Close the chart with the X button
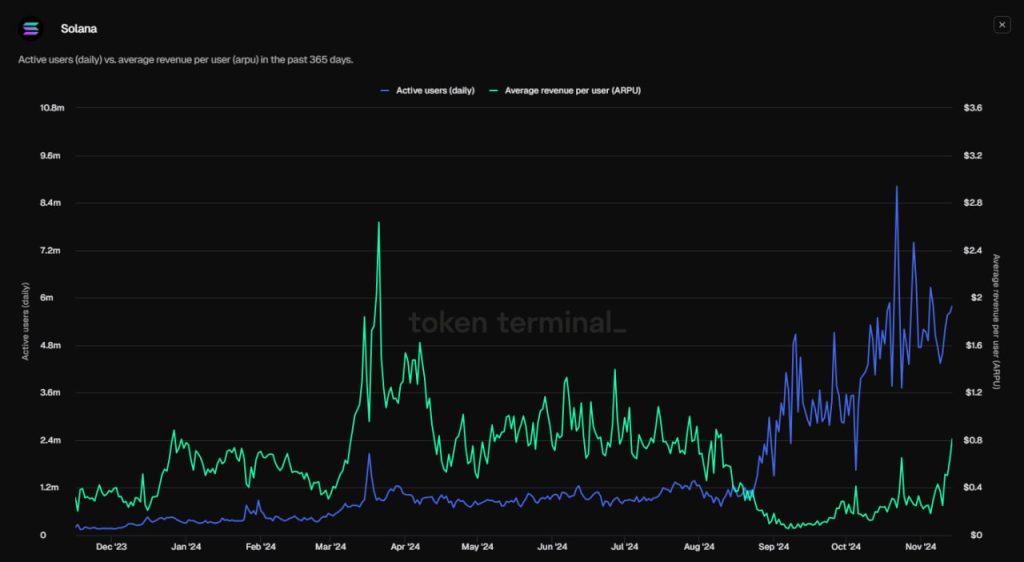The image size is (1024, 562). coord(1002,25)
